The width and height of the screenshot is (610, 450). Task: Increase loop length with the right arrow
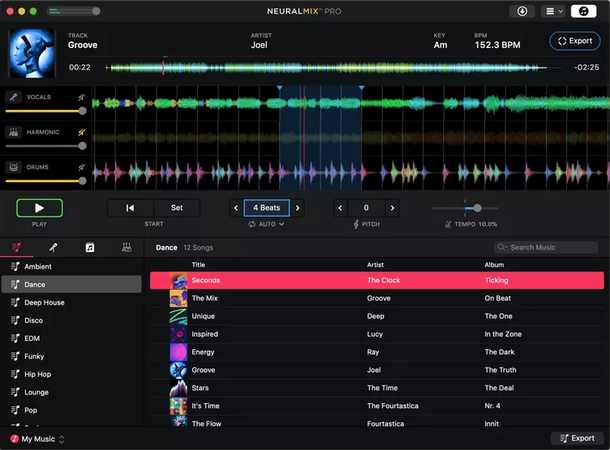tap(297, 208)
